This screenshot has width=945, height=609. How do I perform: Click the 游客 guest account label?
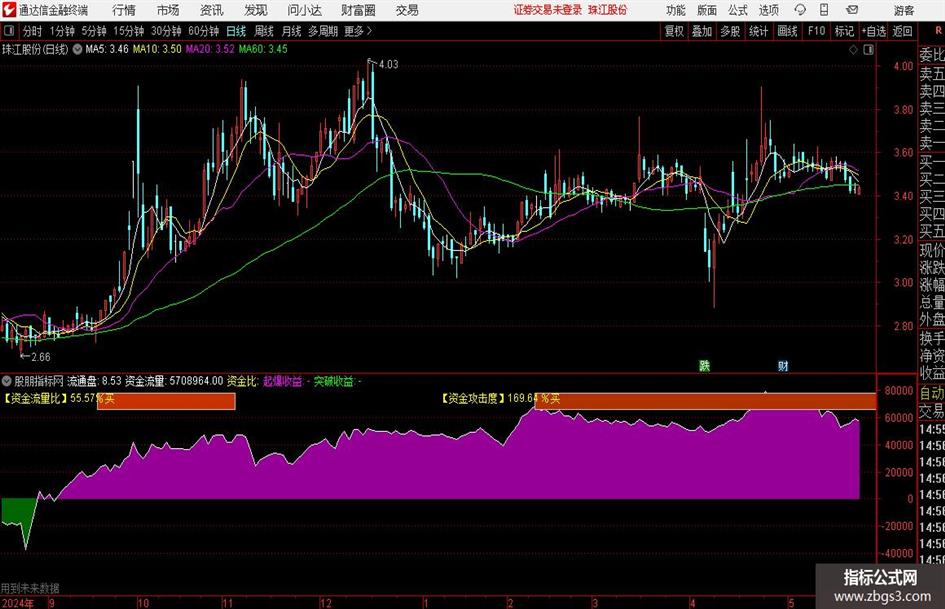903,10
